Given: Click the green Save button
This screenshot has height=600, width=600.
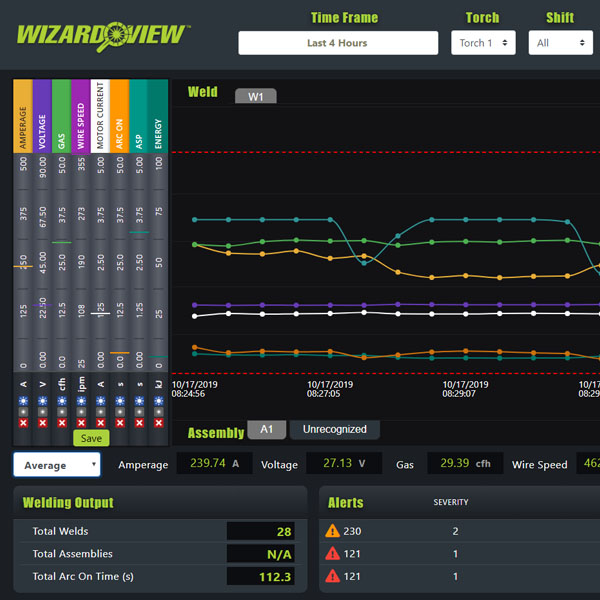Looking at the screenshot, I should pyautogui.click(x=91, y=438).
